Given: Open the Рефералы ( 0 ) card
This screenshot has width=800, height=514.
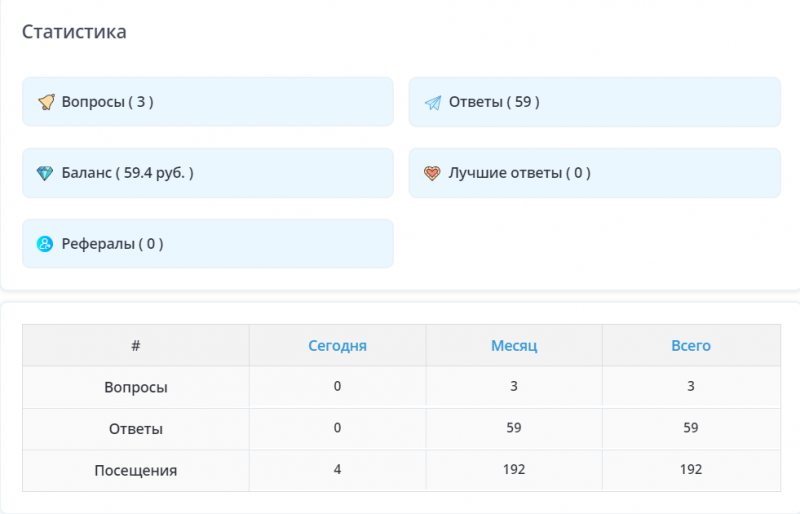Looking at the screenshot, I should click(208, 243).
